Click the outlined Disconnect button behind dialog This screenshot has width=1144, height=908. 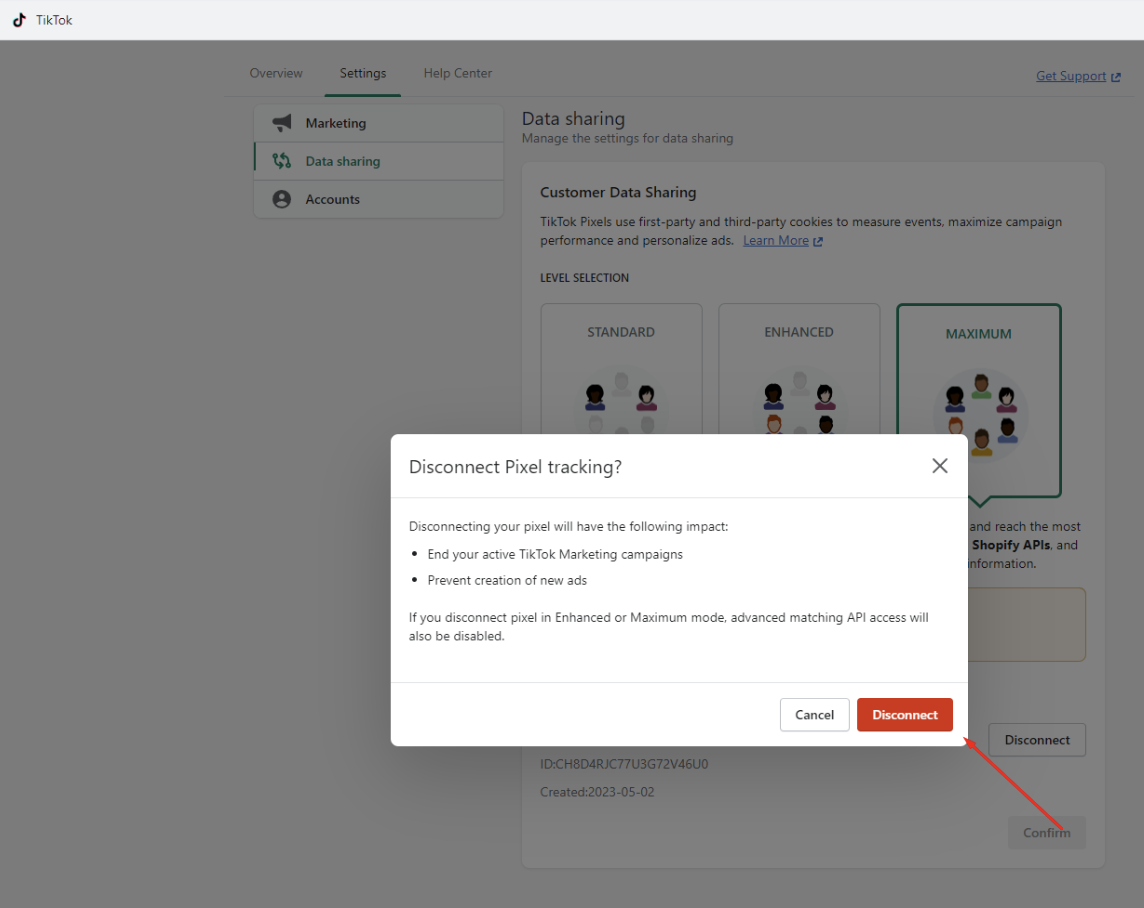tap(1037, 740)
